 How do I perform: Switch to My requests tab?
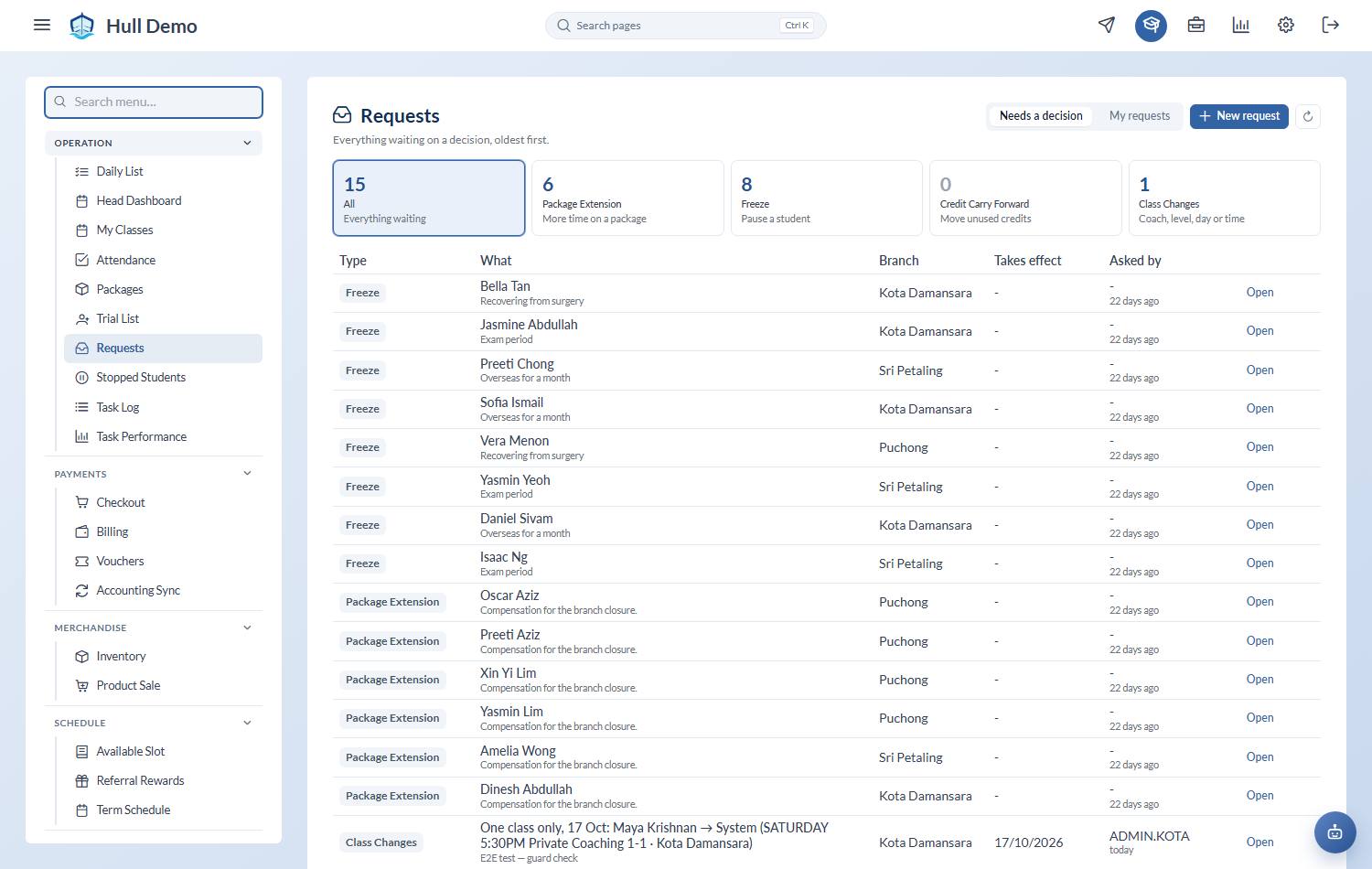click(1140, 116)
